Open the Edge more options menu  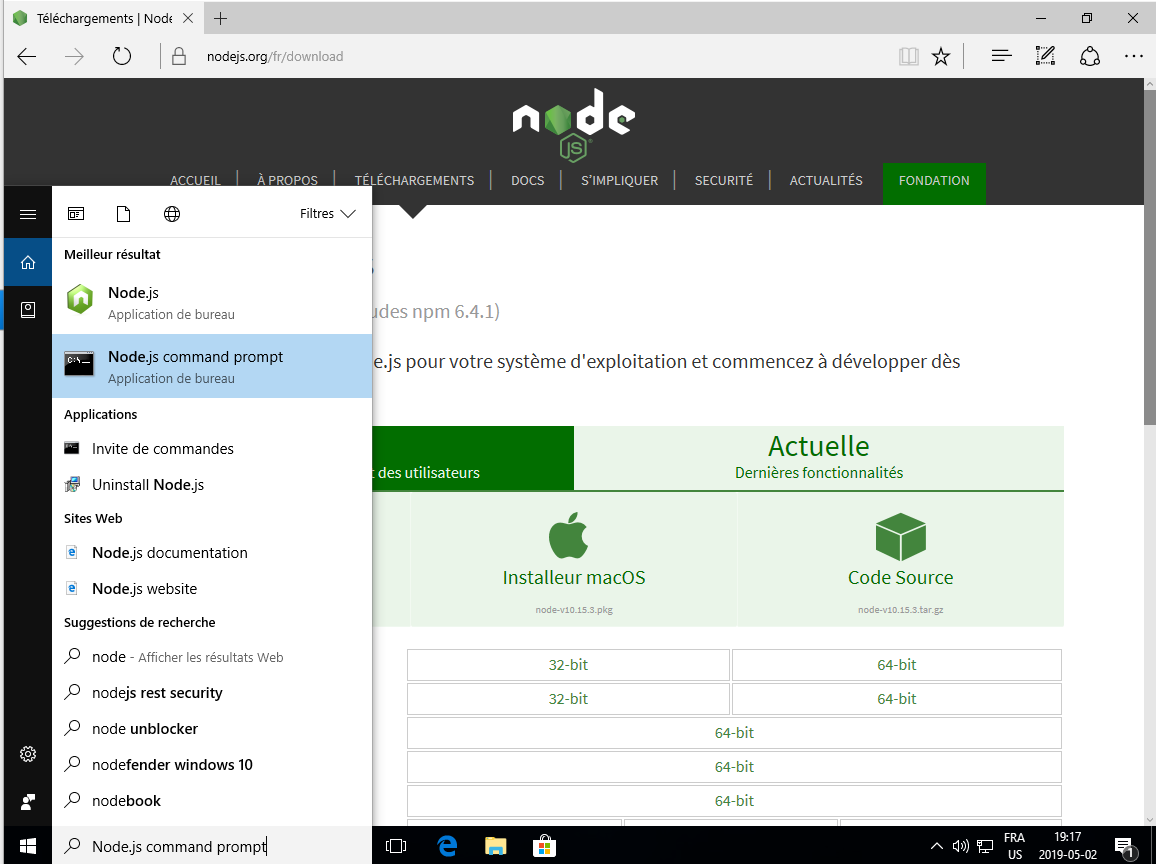(x=1133, y=56)
